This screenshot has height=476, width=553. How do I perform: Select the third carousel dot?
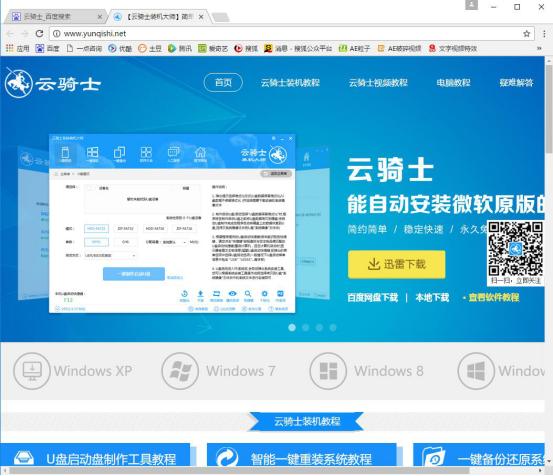[x=319, y=328]
